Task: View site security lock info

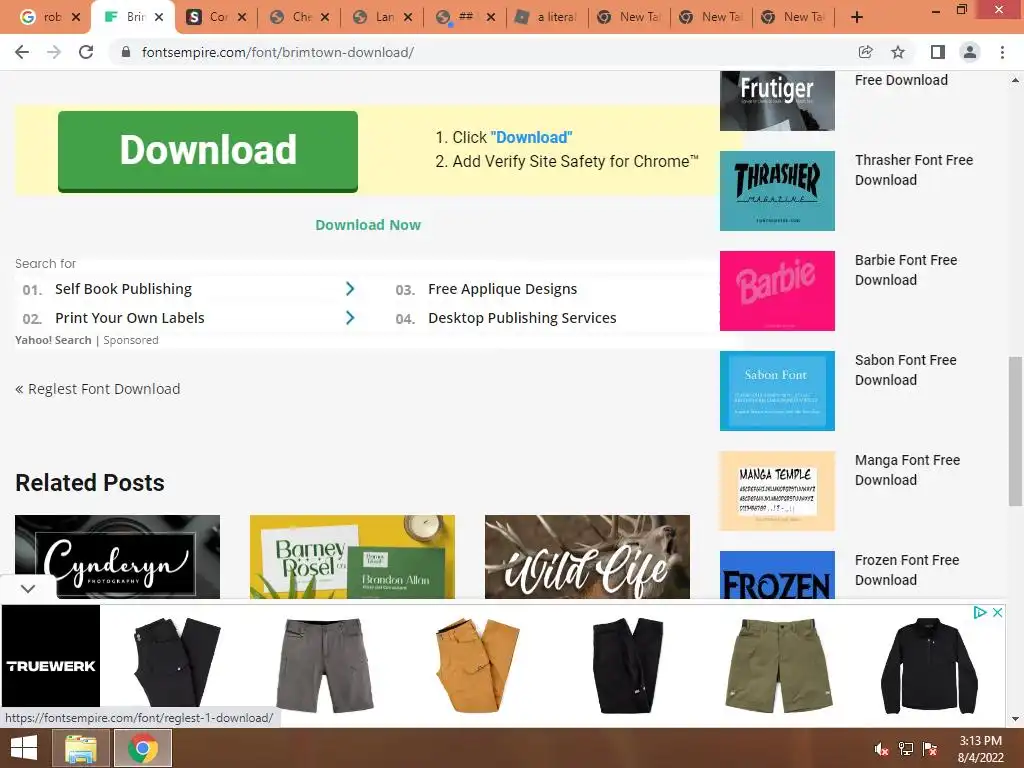Action: [x=126, y=52]
